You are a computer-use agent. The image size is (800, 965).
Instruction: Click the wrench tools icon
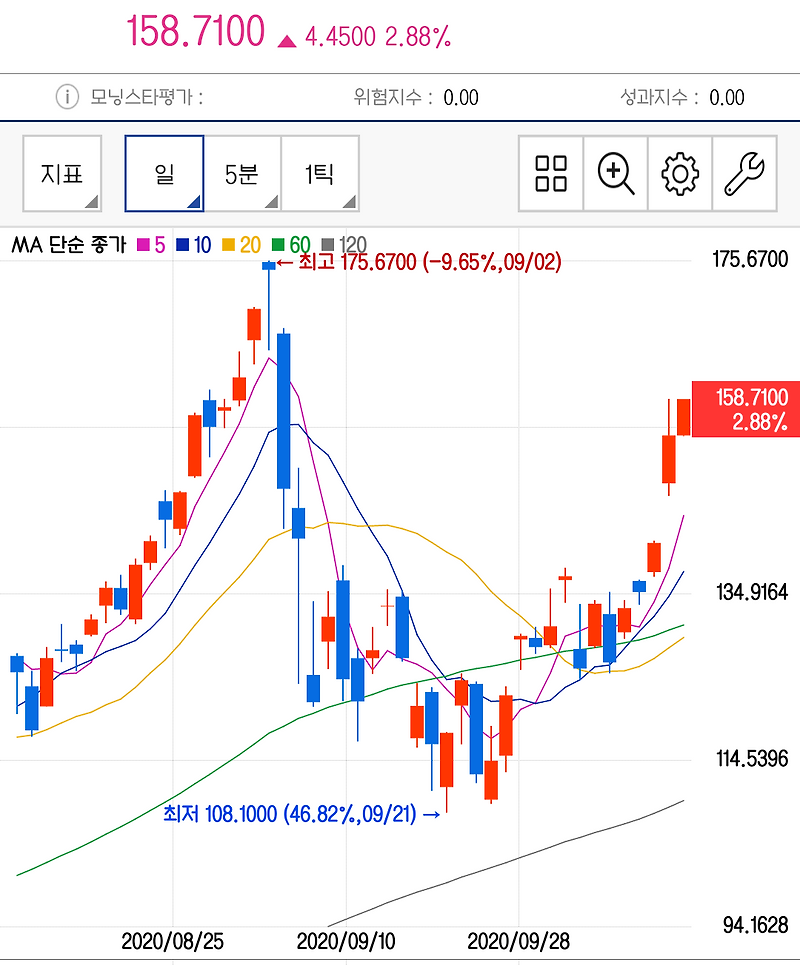click(x=744, y=172)
